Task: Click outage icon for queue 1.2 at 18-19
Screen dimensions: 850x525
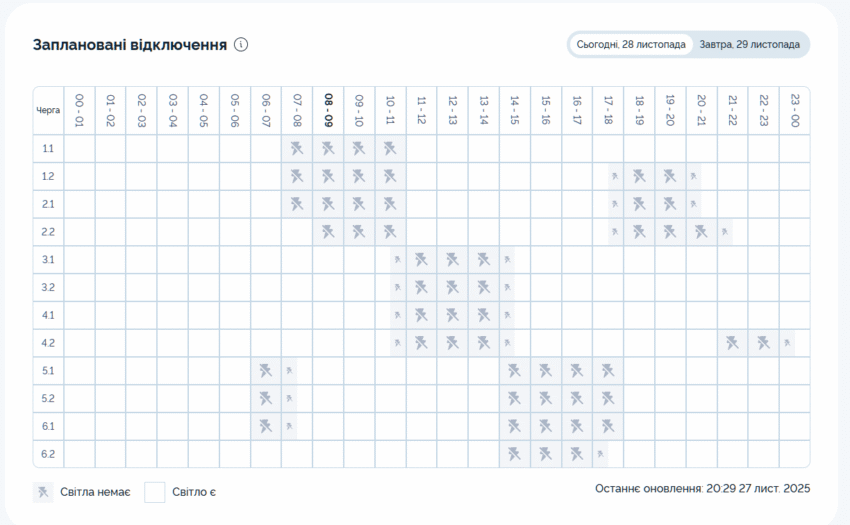Action: (x=639, y=177)
